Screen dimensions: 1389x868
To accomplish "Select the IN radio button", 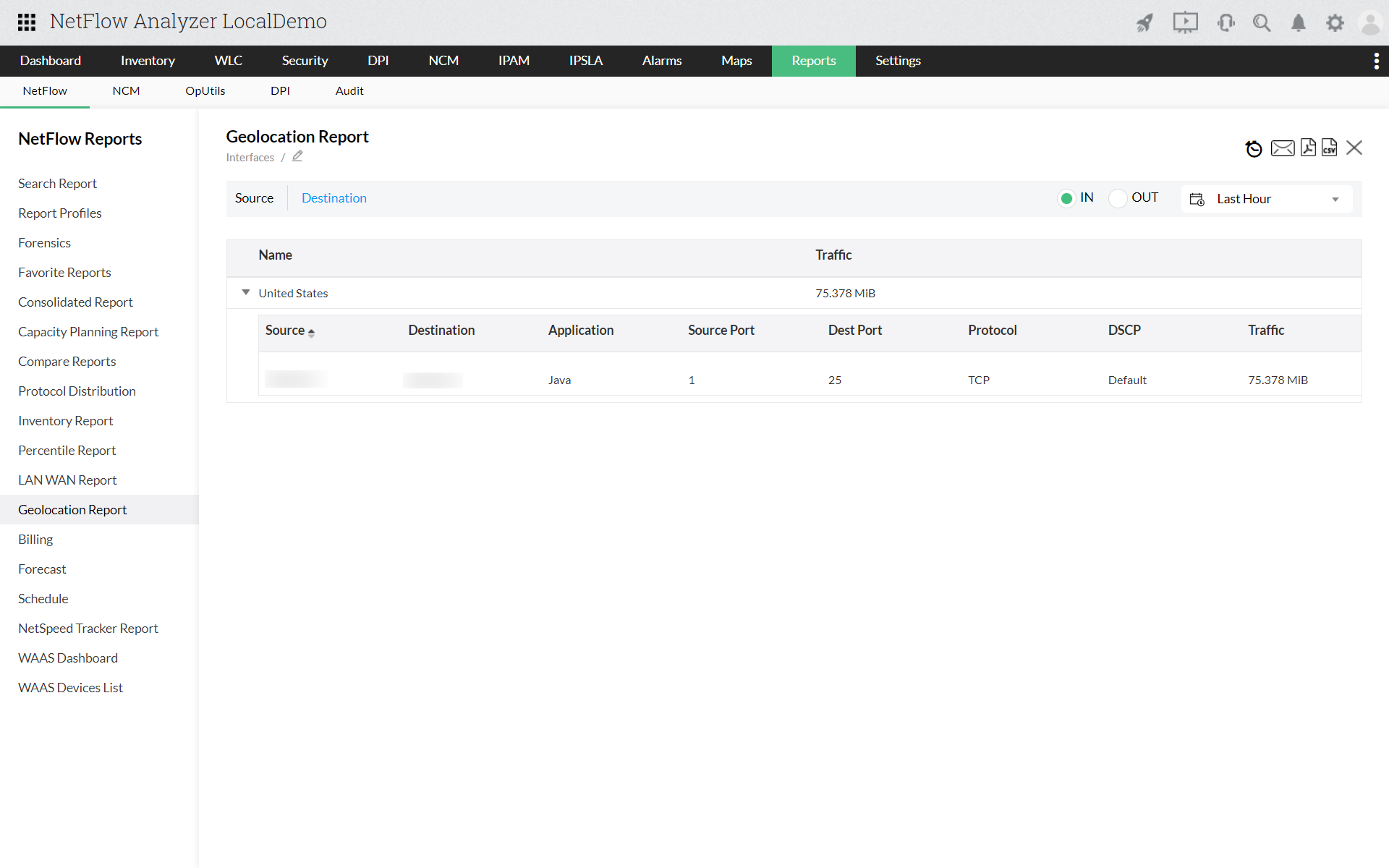I will [x=1067, y=197].
